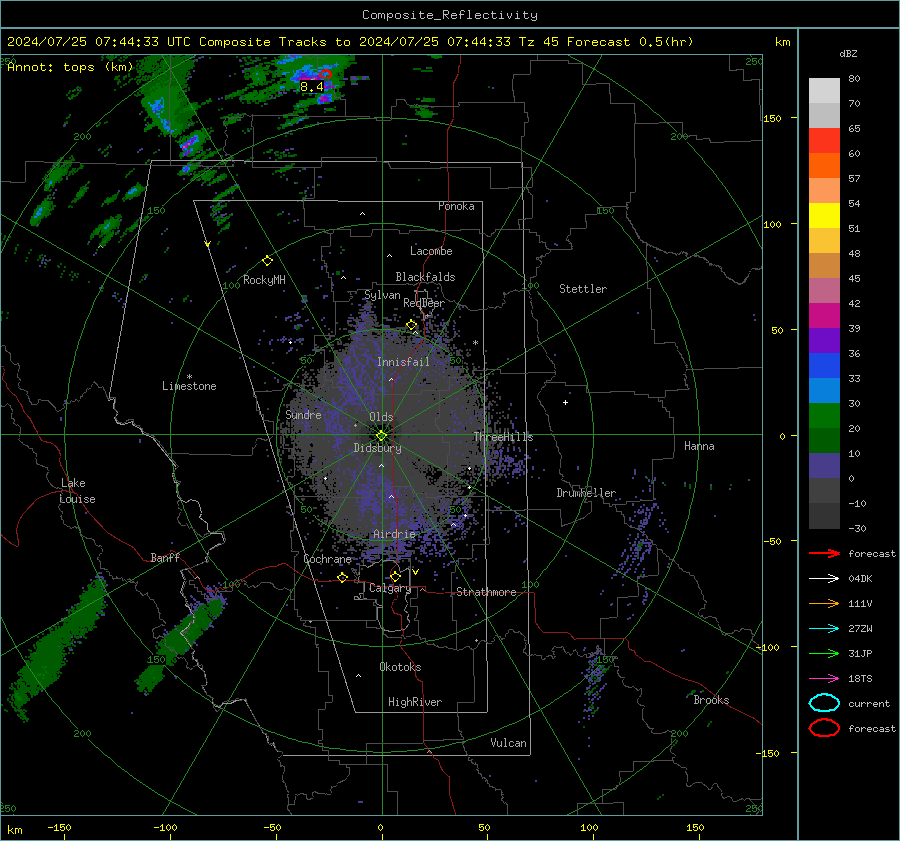Click the Didsbury city label
Screen dimensions: 900x841
377,448
